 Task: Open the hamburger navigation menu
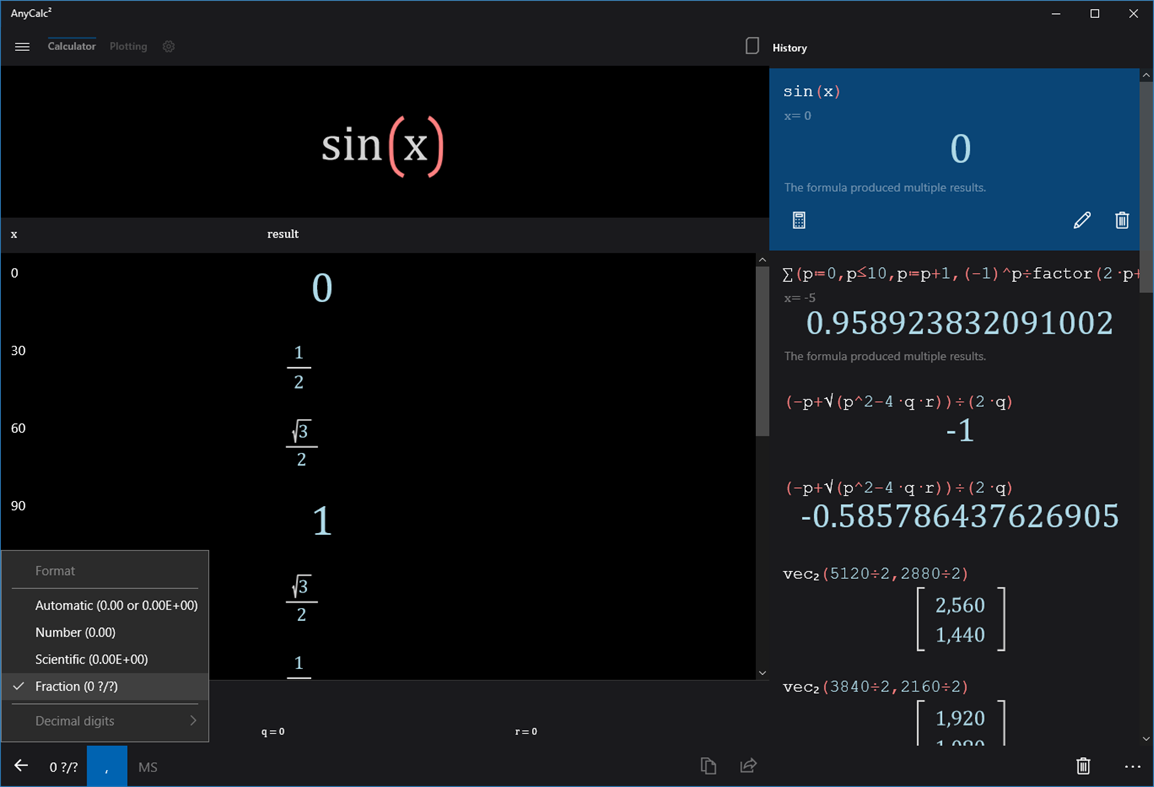[x=22, y=46]
